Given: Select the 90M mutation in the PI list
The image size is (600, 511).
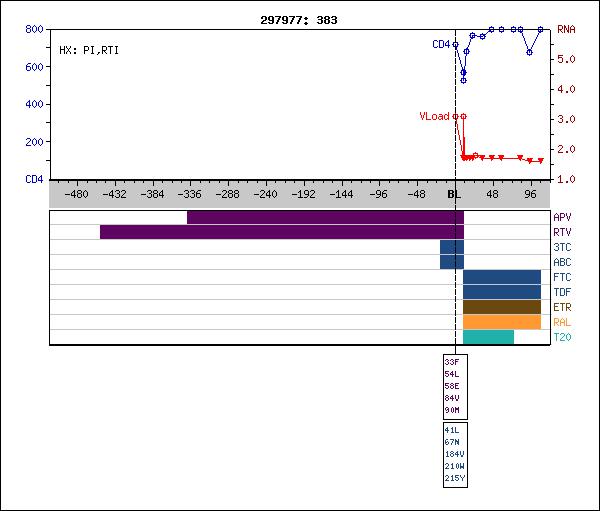Looking at the screenshot, I should pos(452,410).
